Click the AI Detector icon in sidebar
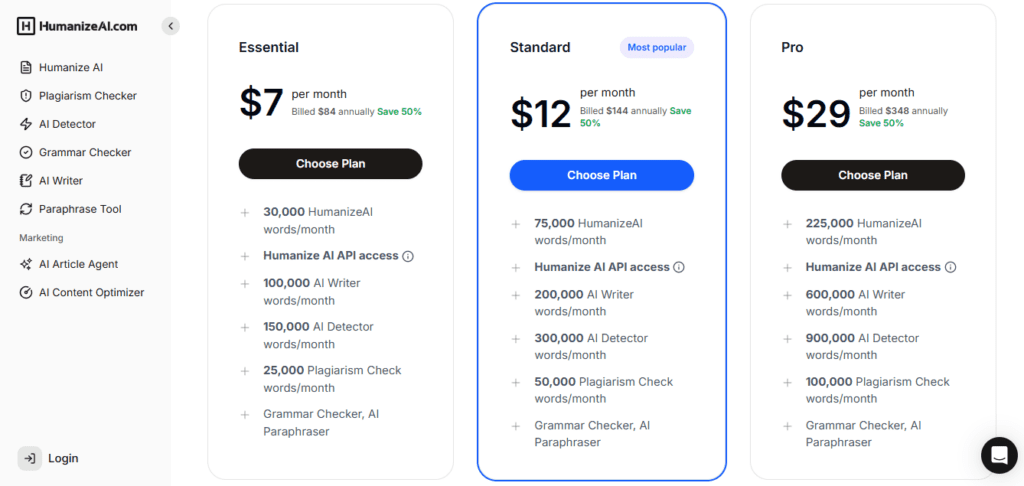Viewport: 1024px width, 486px height. tap(27, 124)
